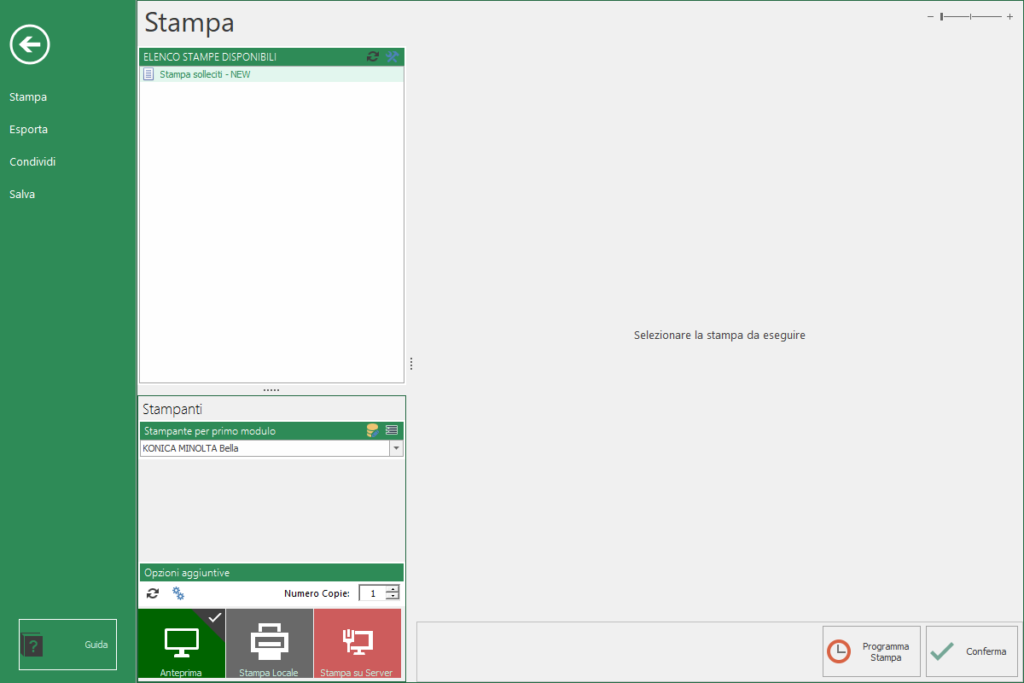Screen dimensions: 1024x683
Task: Click the Guida book question-mark icon
Action: (x=32, y=645)
